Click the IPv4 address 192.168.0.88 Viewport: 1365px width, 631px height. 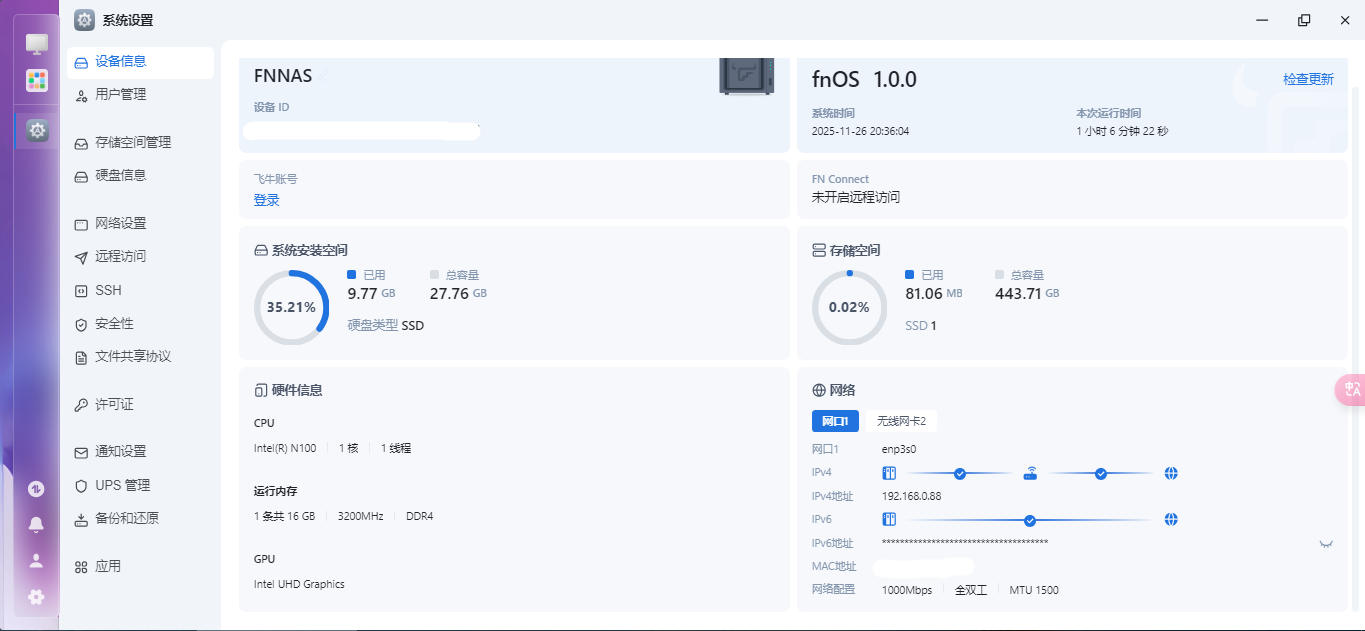911,496
